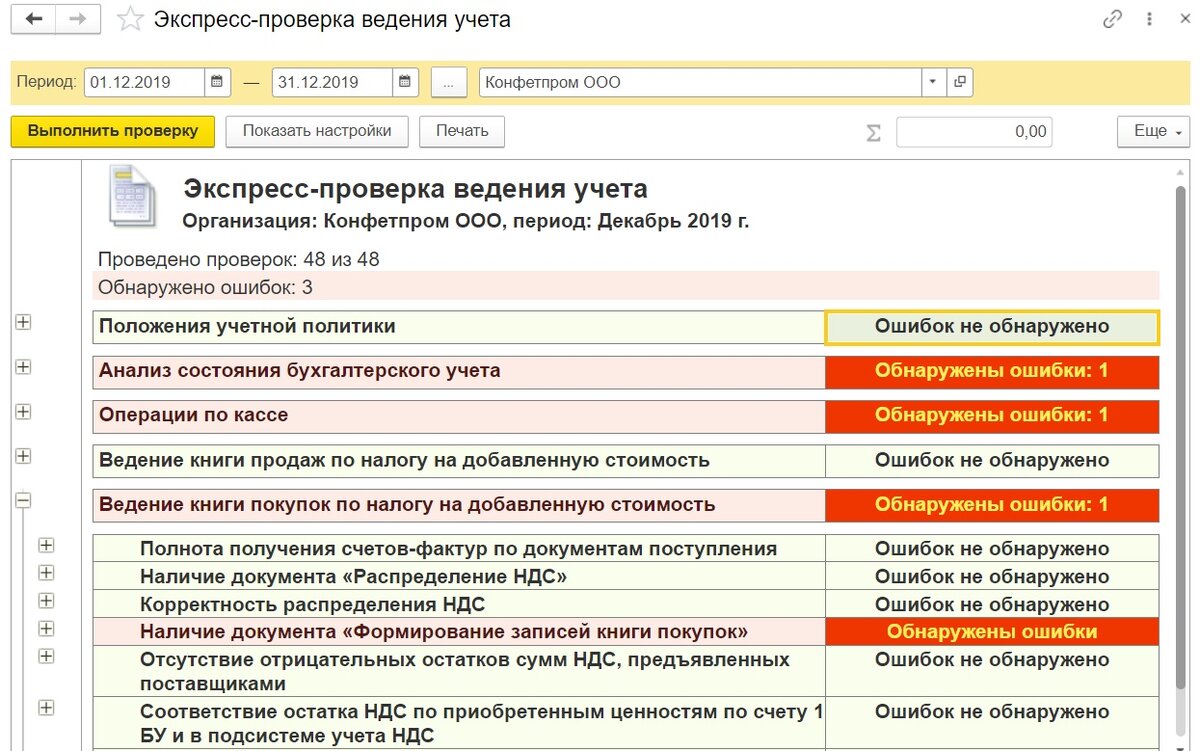Open the vertical three-dots menu
Screen dimensions: 1200x751
pos(1148,19)
